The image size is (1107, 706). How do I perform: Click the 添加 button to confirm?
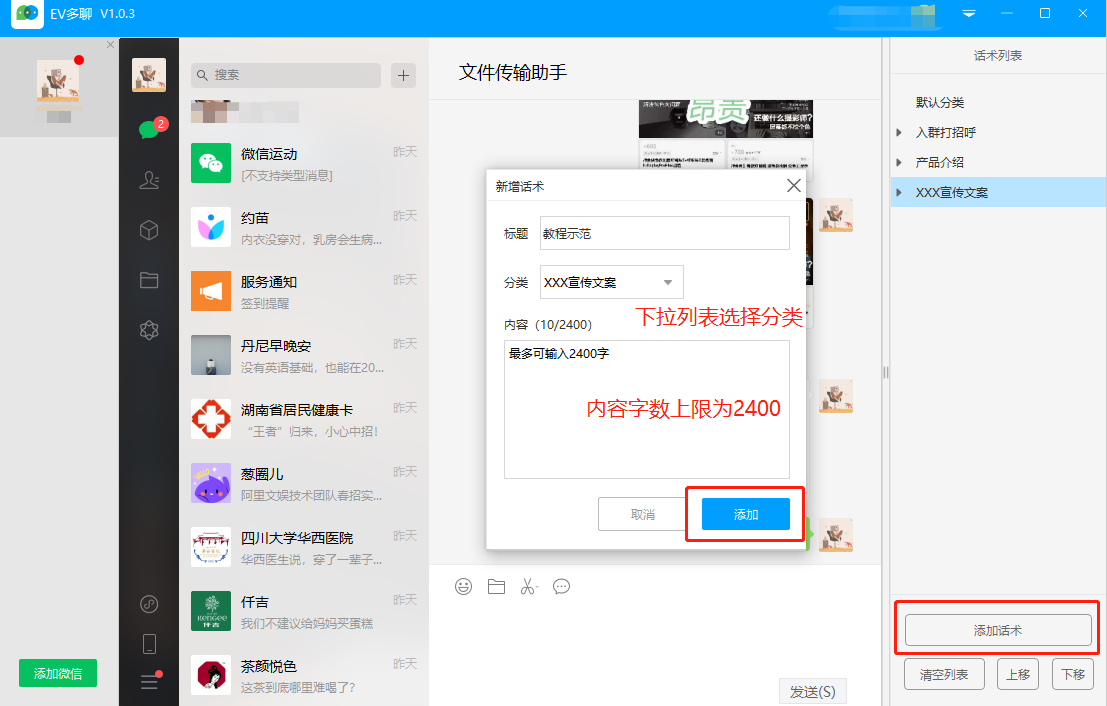pyautogui.click(x=745, y=513)
